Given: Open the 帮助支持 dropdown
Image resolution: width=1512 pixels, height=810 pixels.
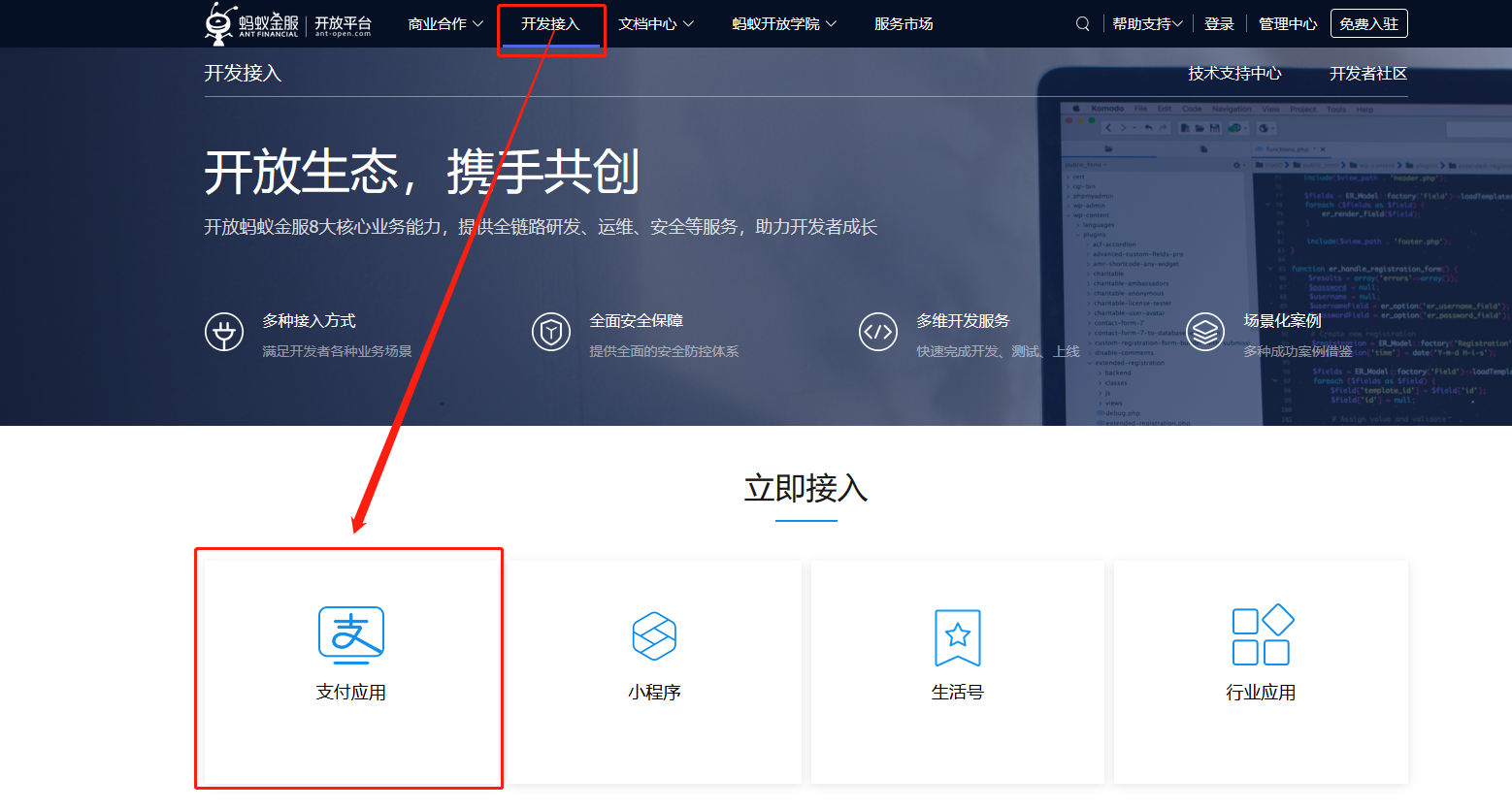Looking at the screenshot, I should pyautogui.click(x=1147, y=24).
